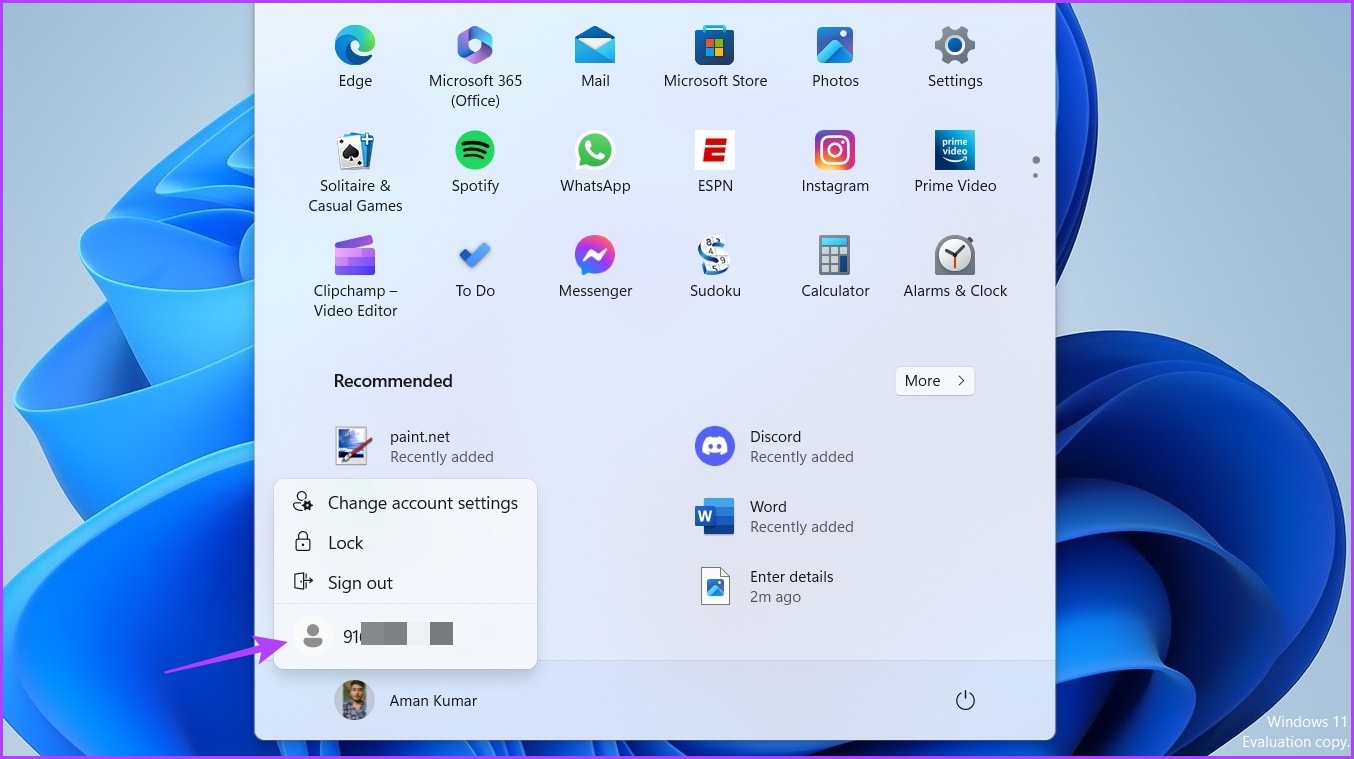Open the Edge browser app

(355, 58)
